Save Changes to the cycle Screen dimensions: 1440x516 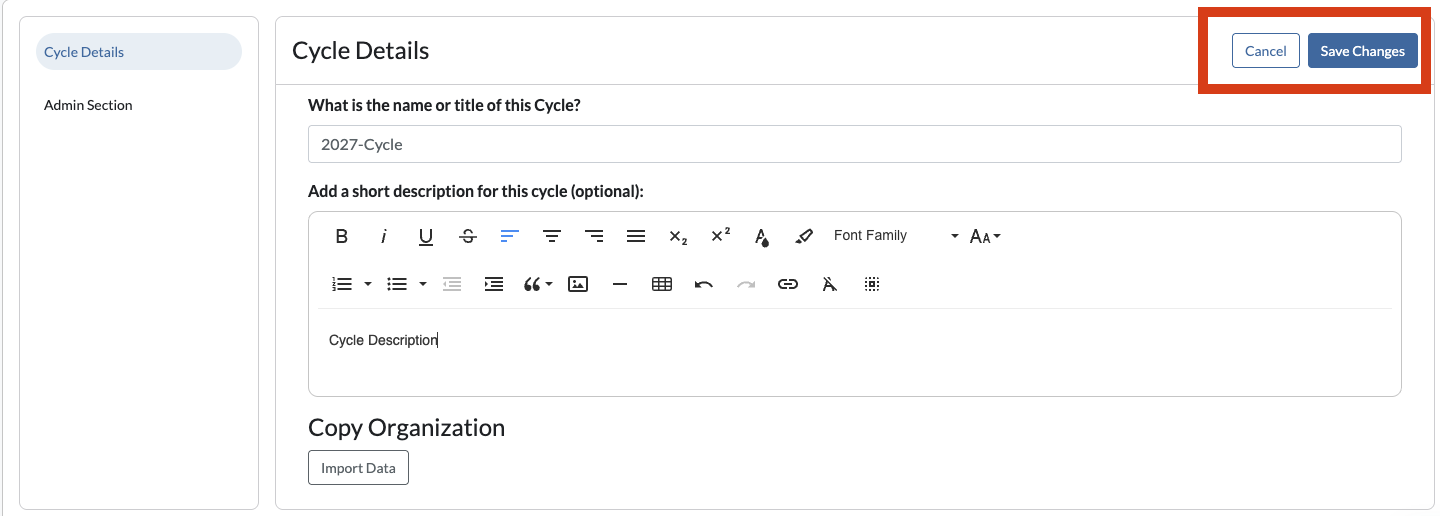click(1363, 51)
